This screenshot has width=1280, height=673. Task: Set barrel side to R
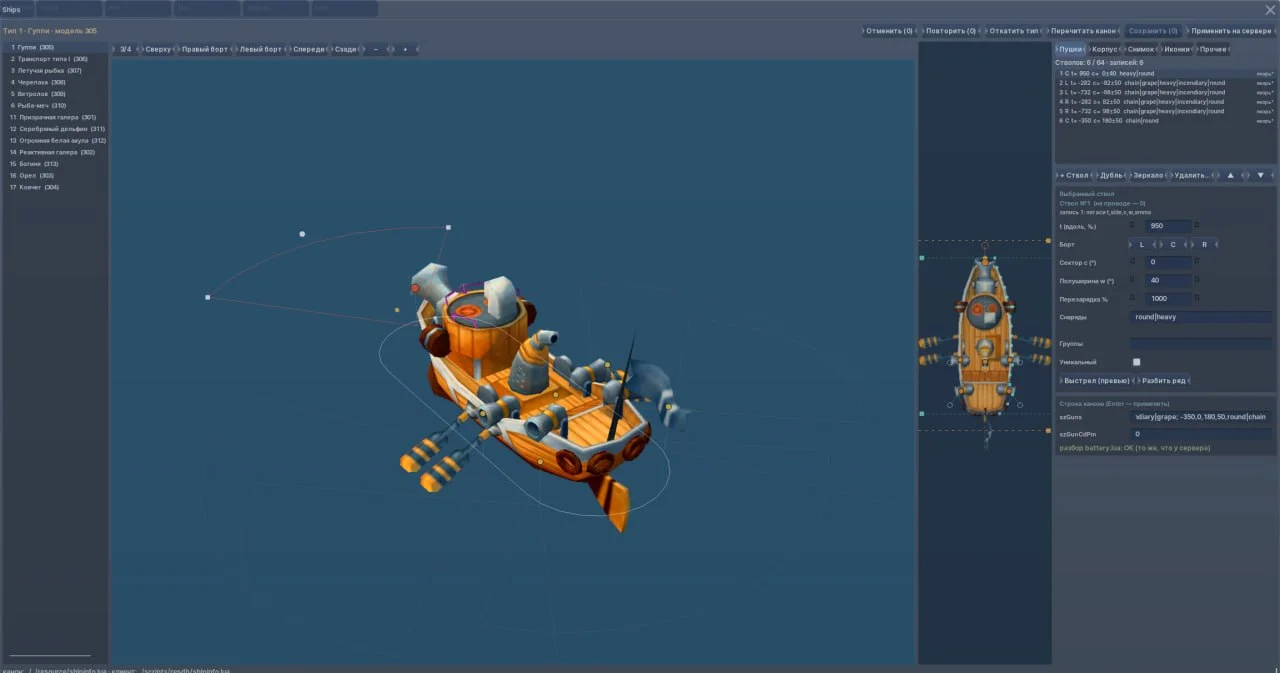click(1204, 244)
